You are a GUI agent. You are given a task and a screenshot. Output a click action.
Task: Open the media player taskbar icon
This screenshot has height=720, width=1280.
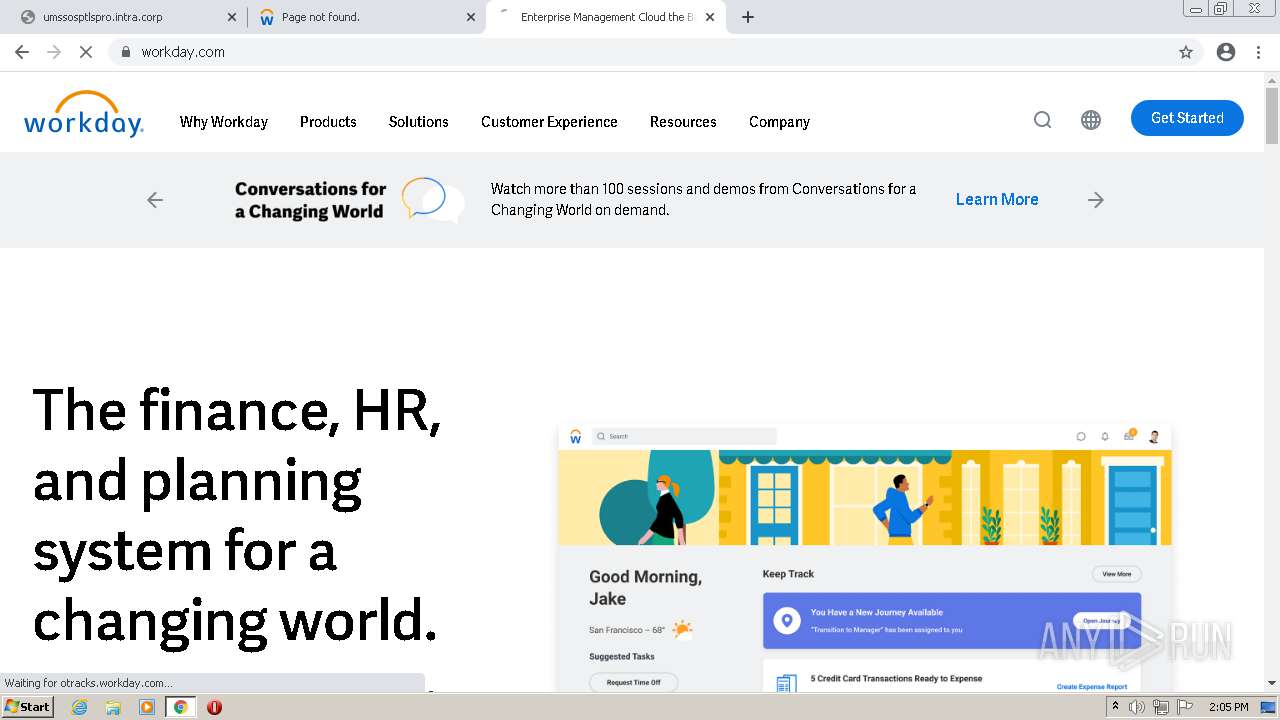point(147,707)
